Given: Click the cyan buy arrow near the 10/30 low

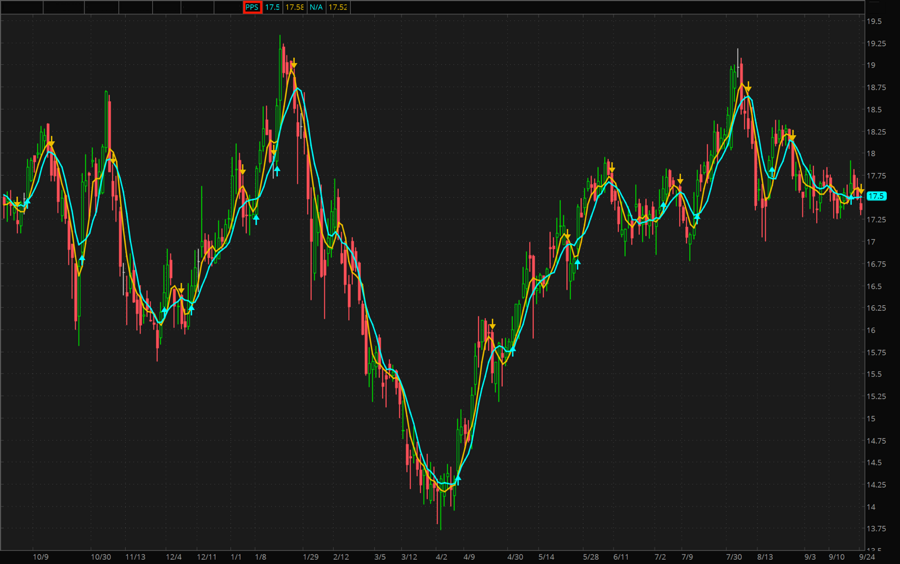Looking at the screenshot, I should coord(82,259).
